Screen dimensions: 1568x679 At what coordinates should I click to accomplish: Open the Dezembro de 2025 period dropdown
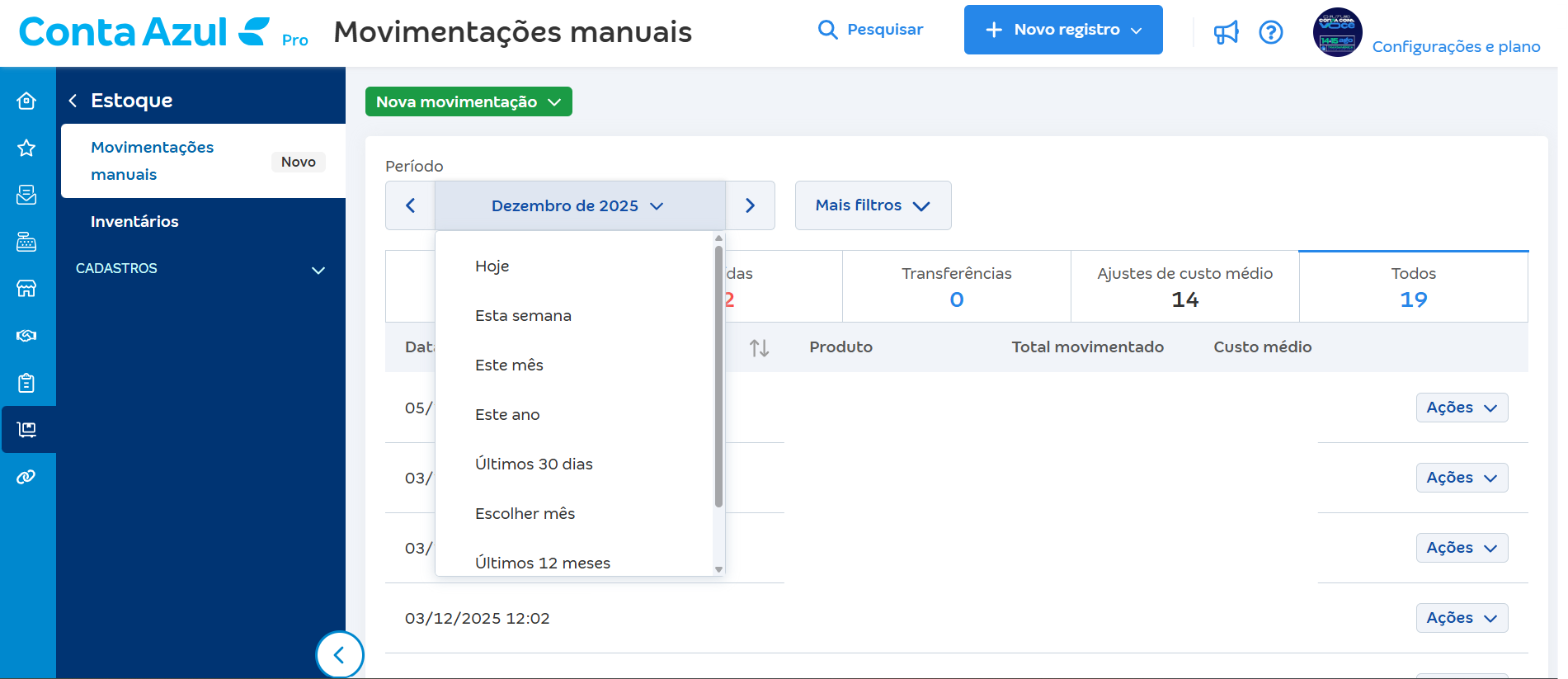(x=580, y=205)
